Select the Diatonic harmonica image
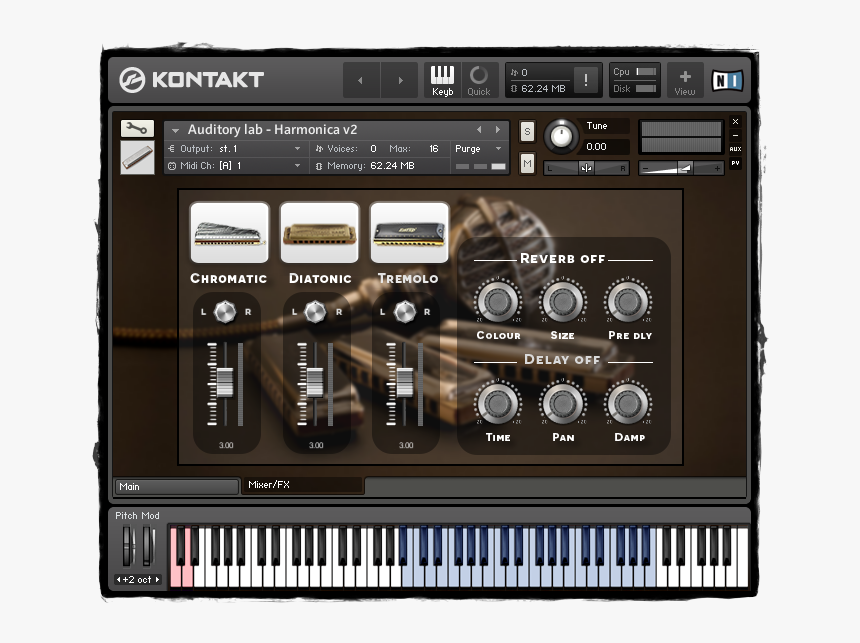Viewport: 860px width, 643px height. [319, 233]
